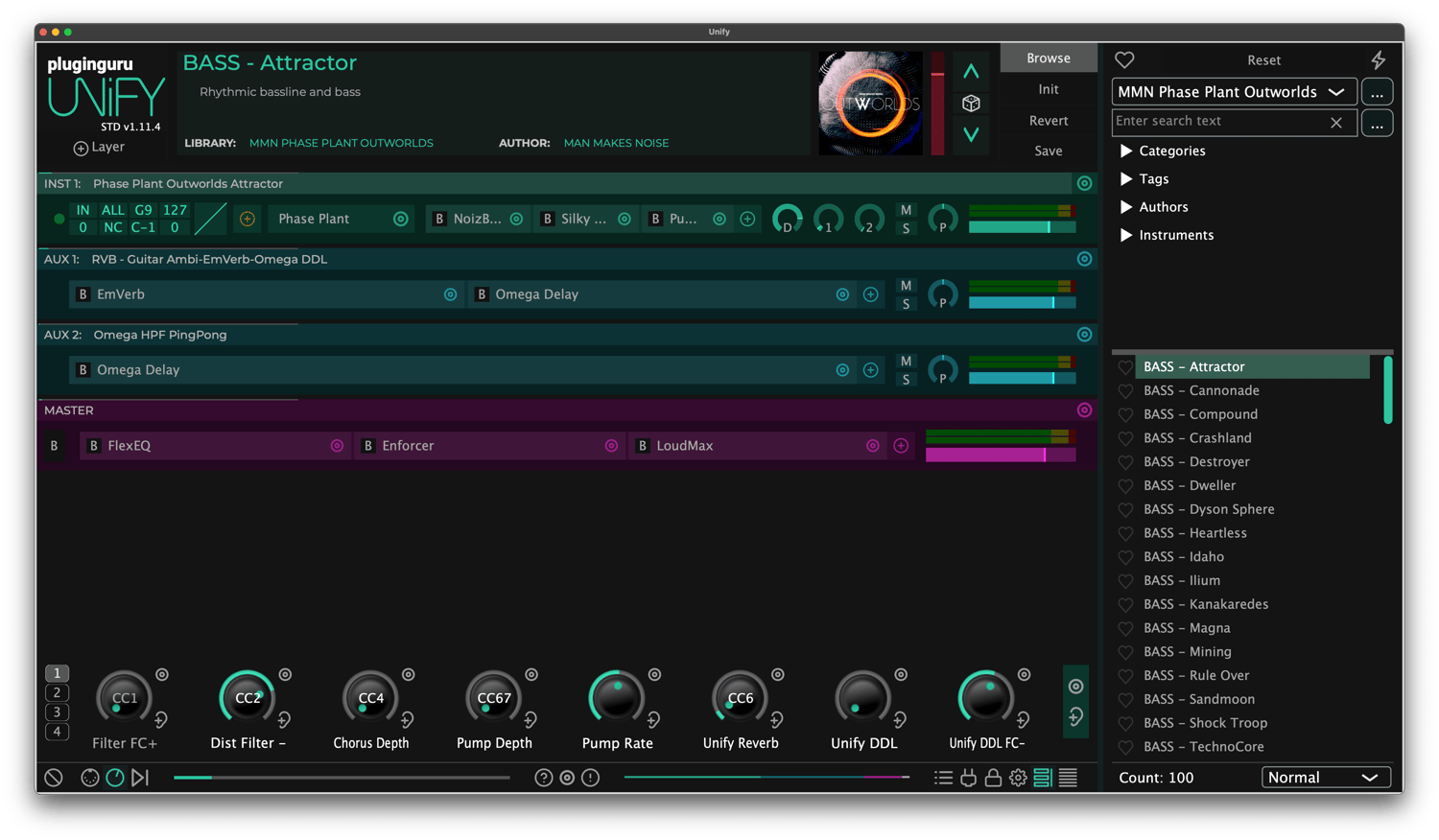This screenshot has height=840, width=1439.
Task: Open the settings gear icon in footer
Action: [1018, 778]
